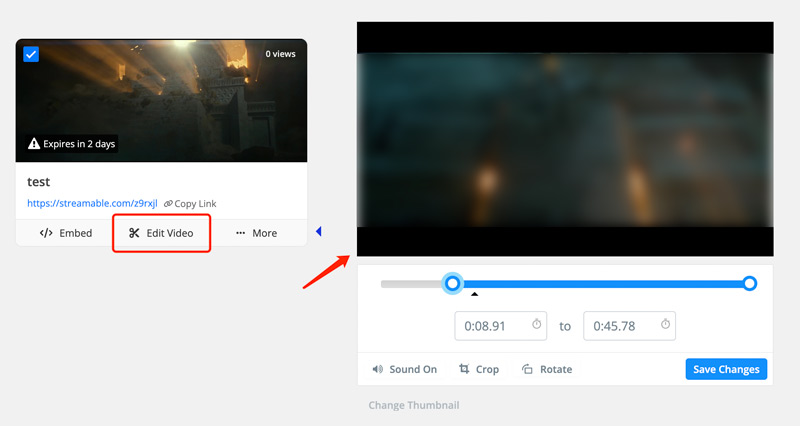This screenshot has width=800, height=426.
Task: Click the start time field 0:08.91
Action: 501,325
